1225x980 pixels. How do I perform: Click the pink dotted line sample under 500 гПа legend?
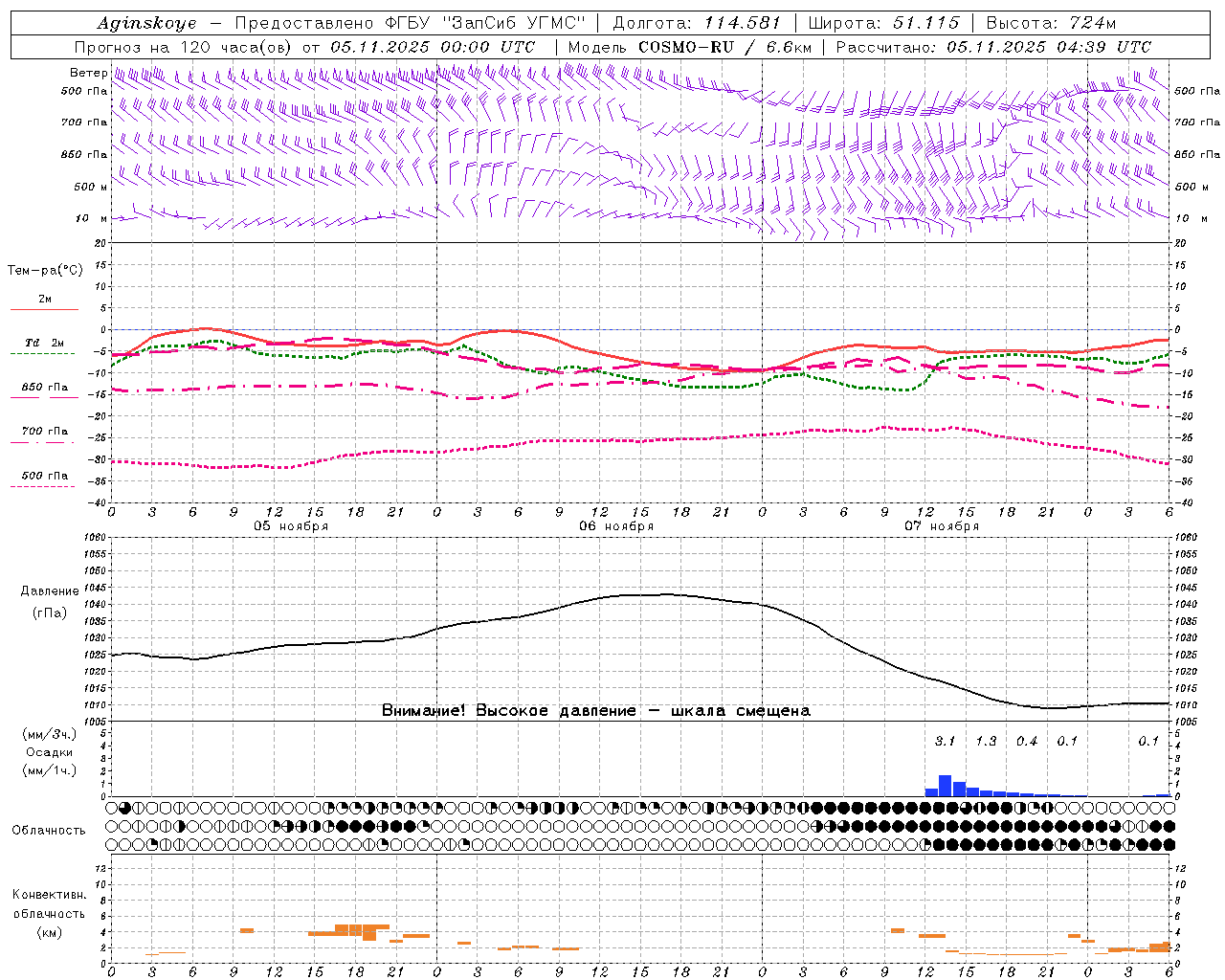tap(43, 486)
